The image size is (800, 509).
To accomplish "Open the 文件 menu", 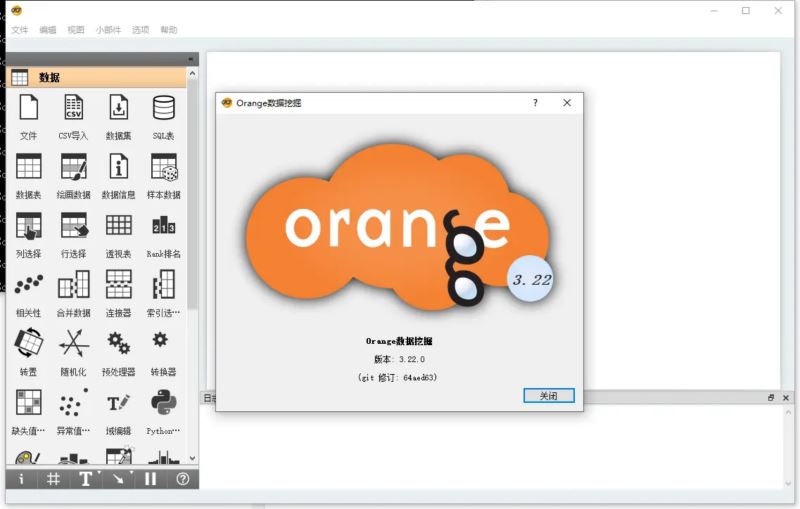I will [20, 30].
